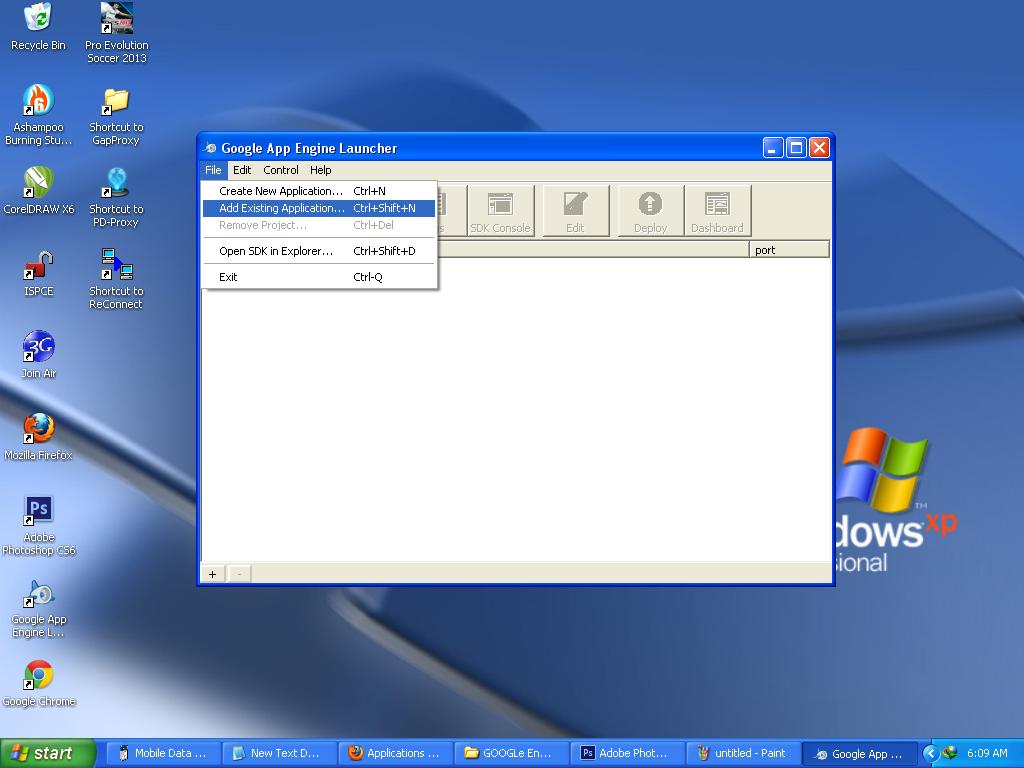
Task: Choose Create New Application menu item
Action: click(319, 191)
